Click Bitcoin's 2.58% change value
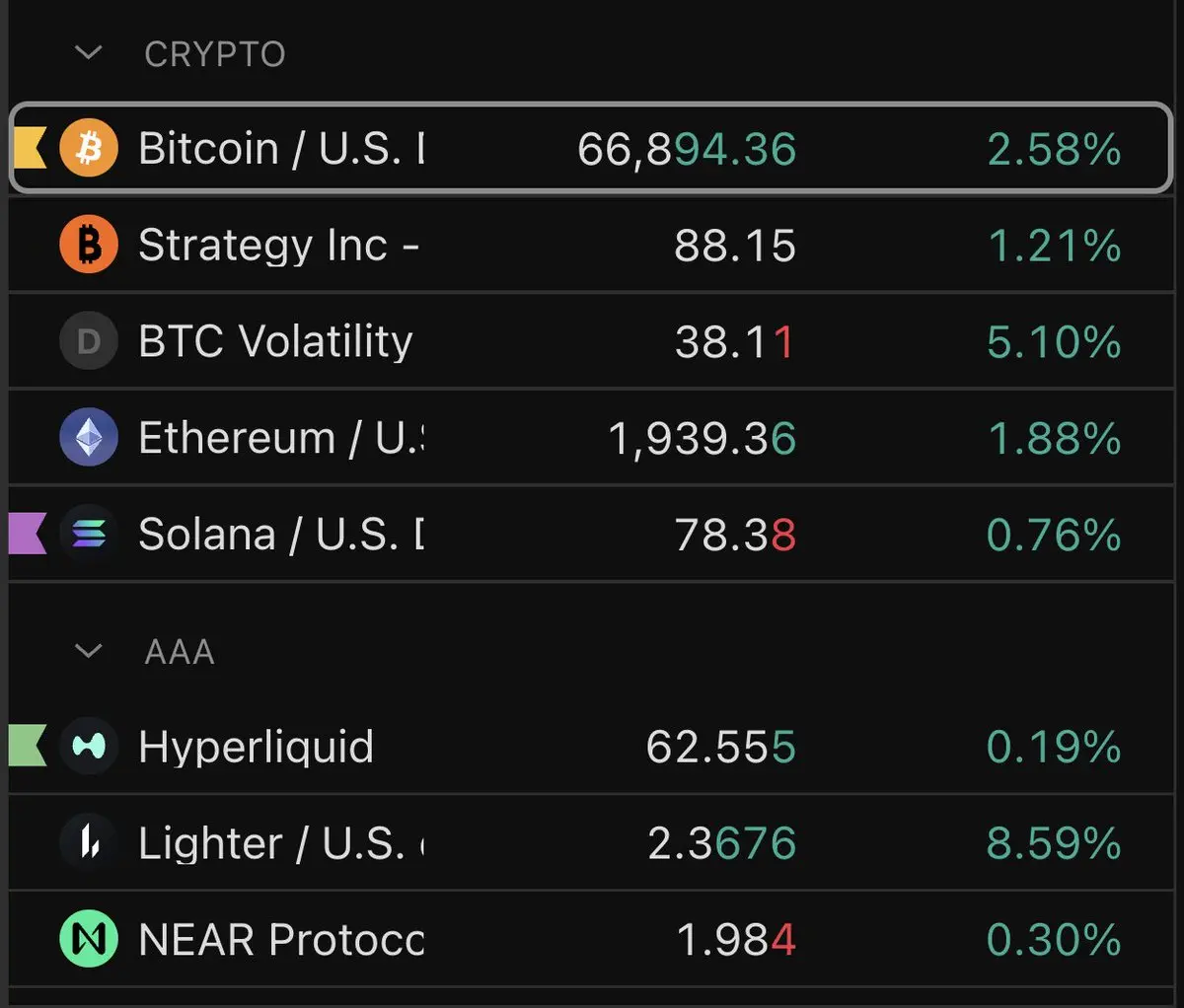 pyautogui.click(x=1054, y=150)
